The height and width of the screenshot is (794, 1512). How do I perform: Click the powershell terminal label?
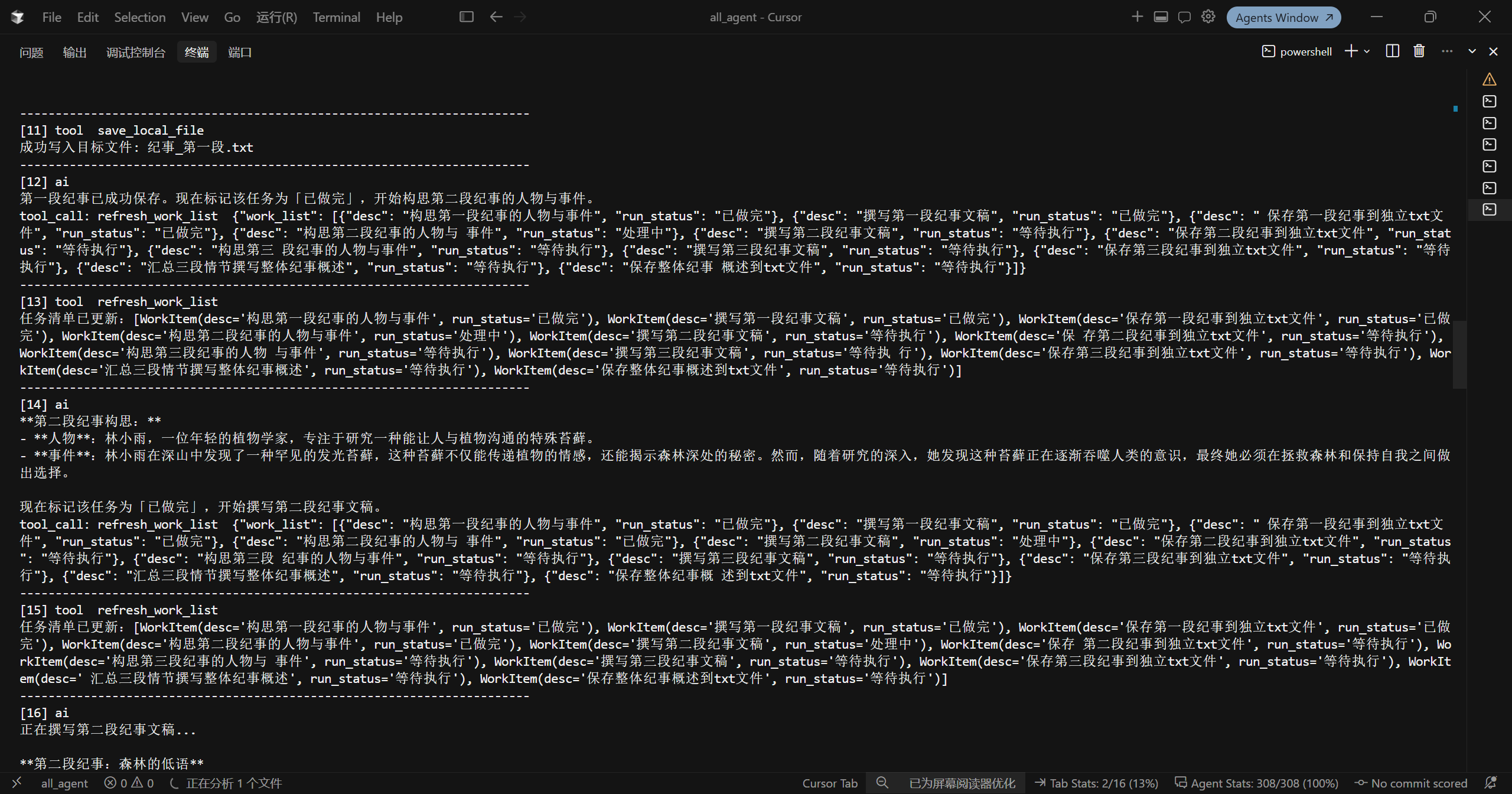(1296, 51)
